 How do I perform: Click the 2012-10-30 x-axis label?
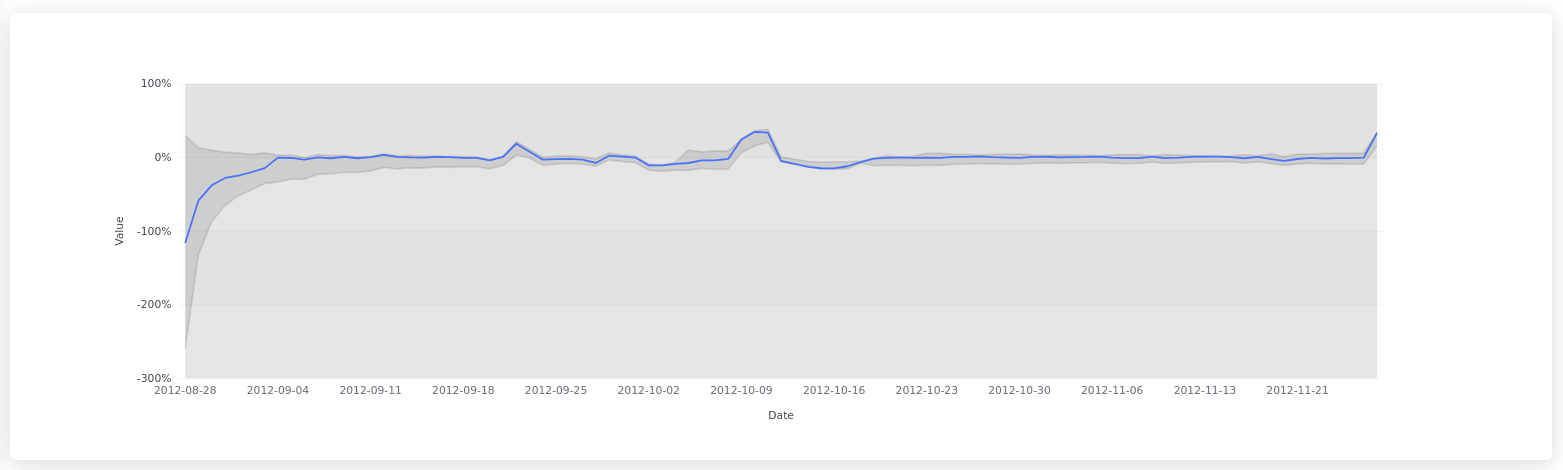click(x=1019, y=391)
